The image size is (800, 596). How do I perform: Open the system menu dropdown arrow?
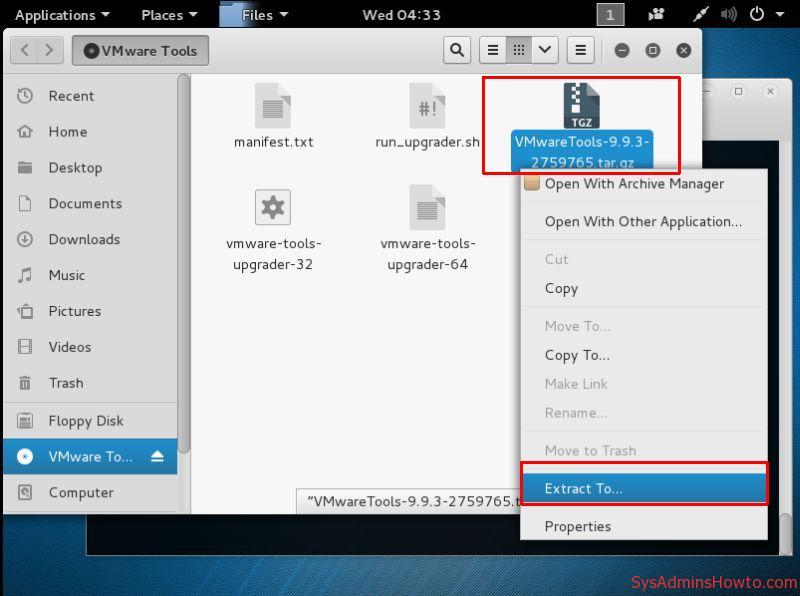point(780,14)
